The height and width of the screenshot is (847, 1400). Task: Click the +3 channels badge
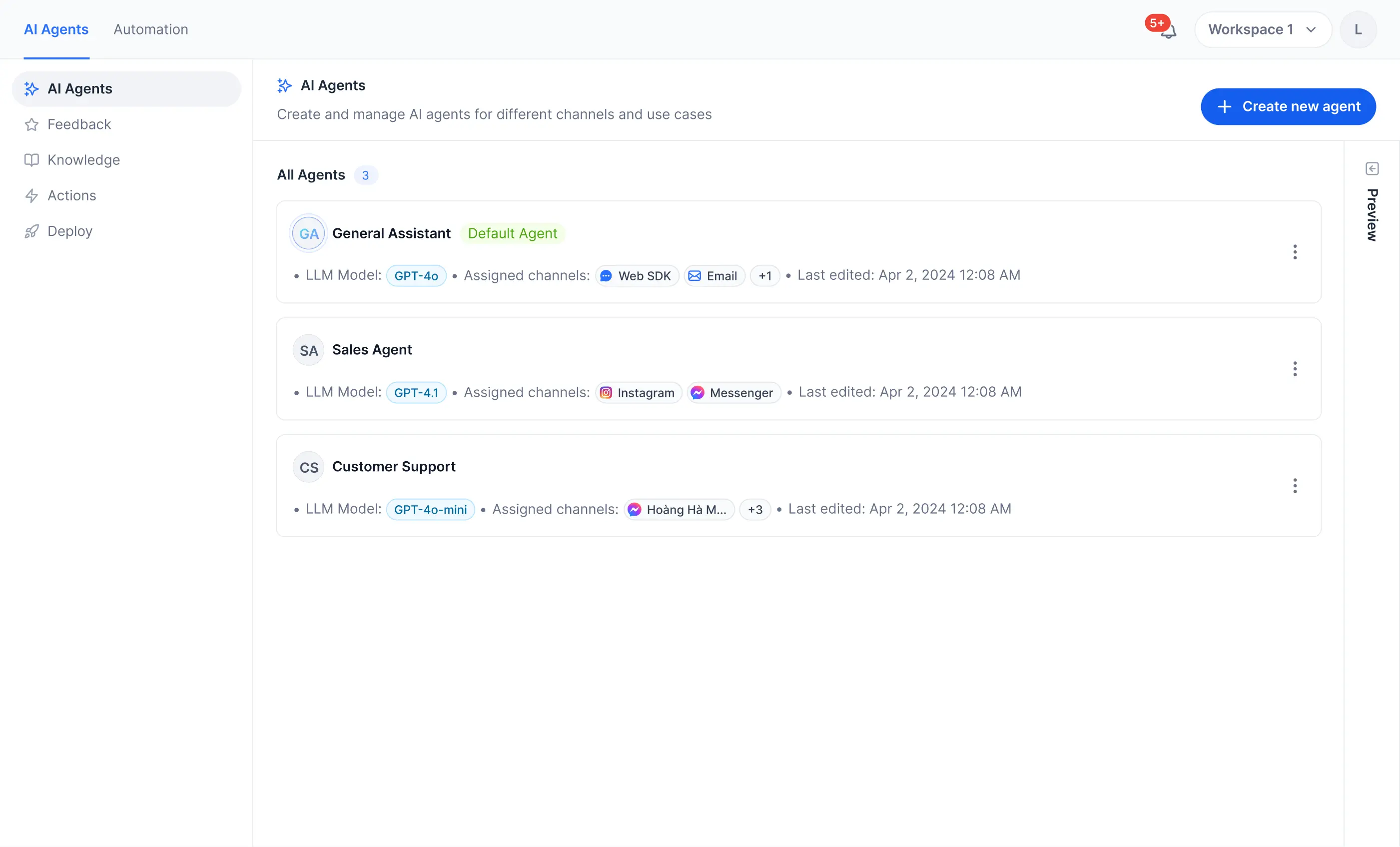(x=754, y=510)
